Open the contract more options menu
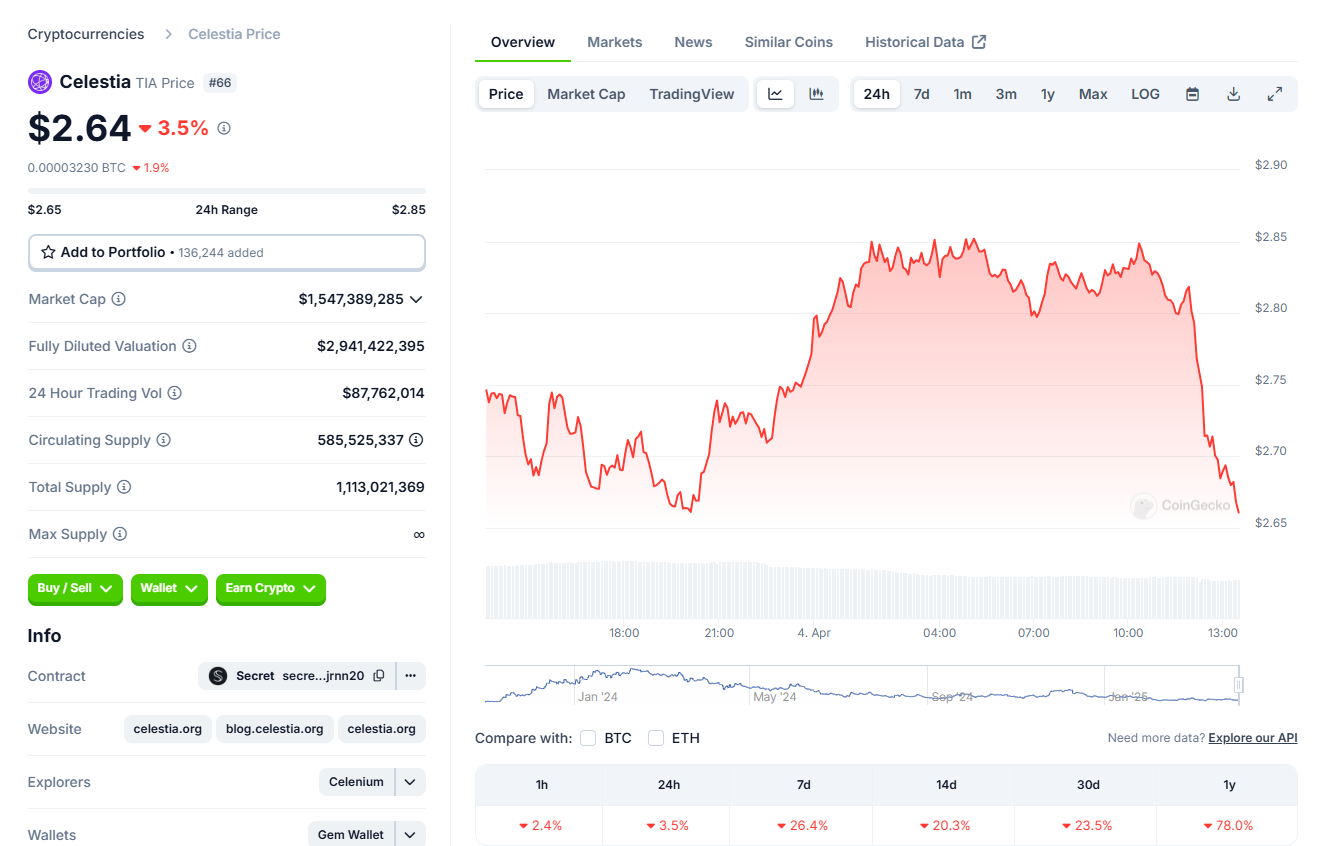Image resolution: width=1317 pixels, height=846 pixels. [411, 676]
